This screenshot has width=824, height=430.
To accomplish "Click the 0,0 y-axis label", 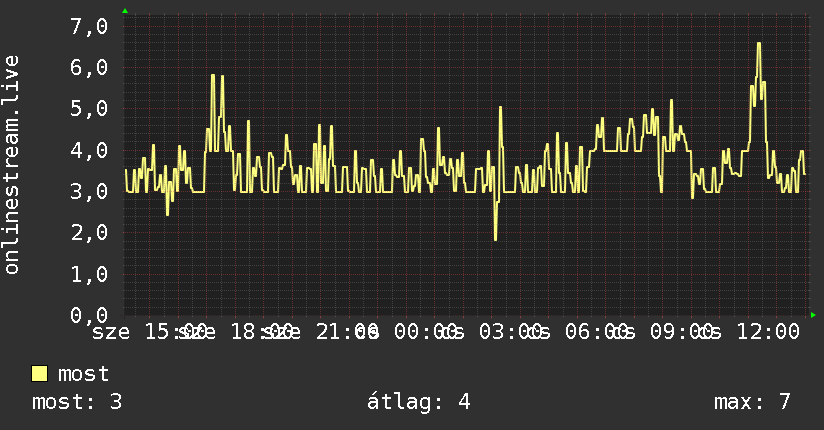I will click(x=89, y=315).
